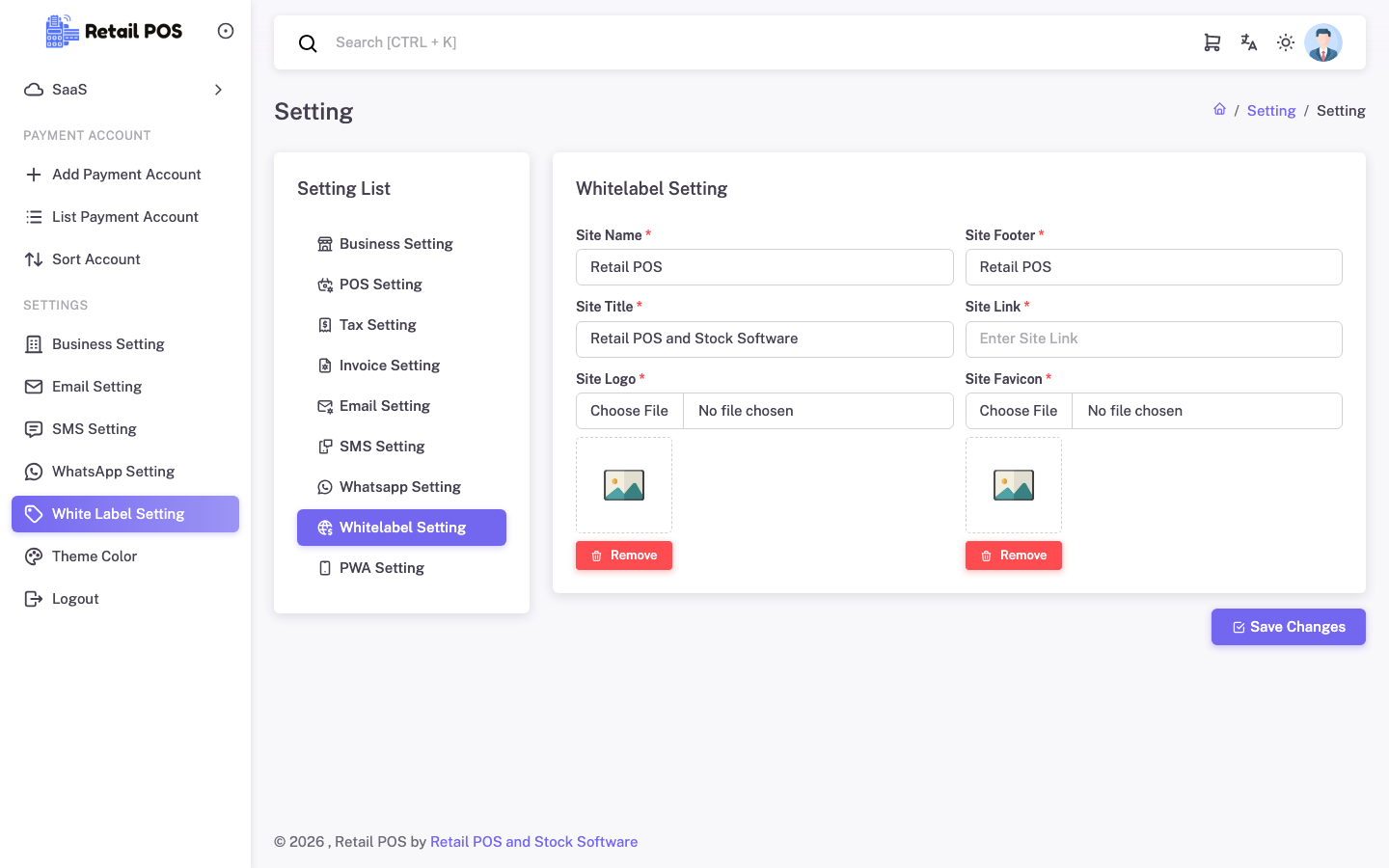This screenshot has width=1389, height=868.
Task: Switch to SMS Setting in Setting List
Action: coord(401,447)
